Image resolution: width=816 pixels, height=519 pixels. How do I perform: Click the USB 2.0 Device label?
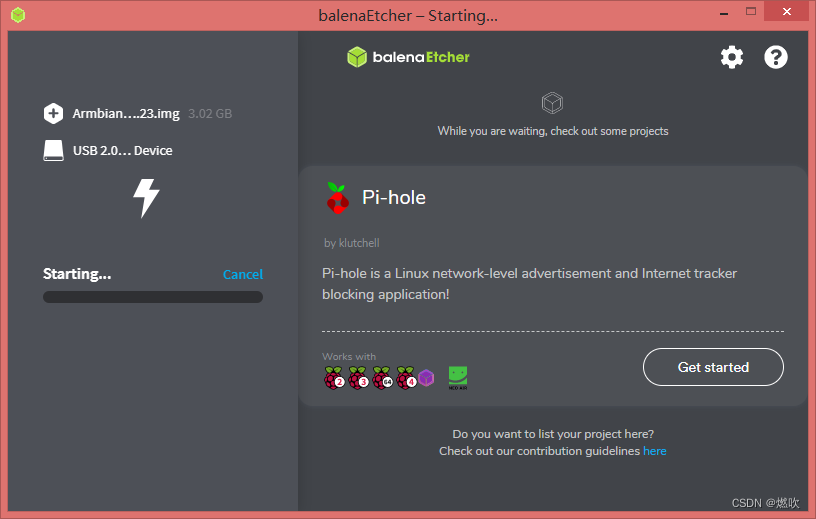click(x=122, y=150)
